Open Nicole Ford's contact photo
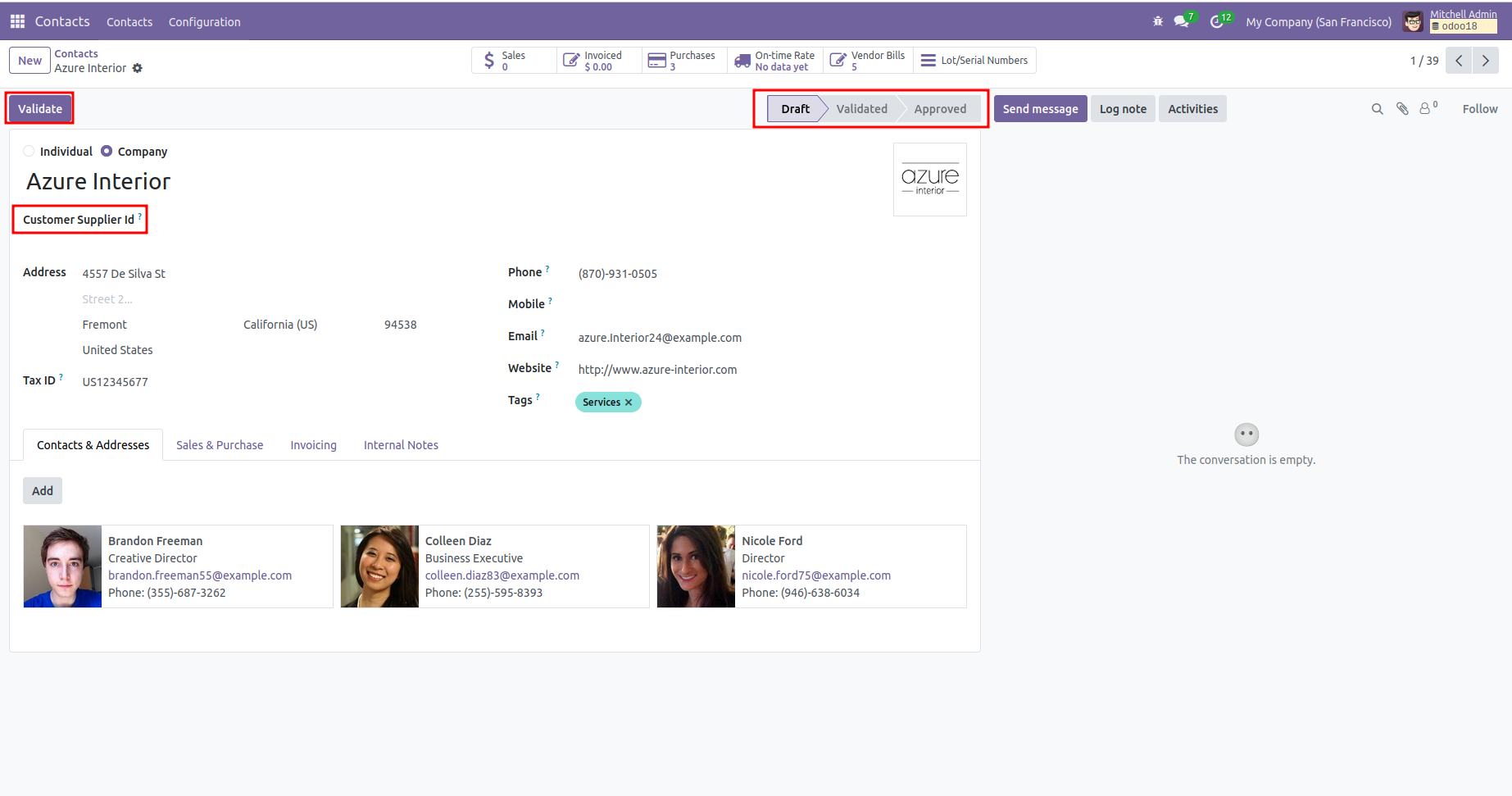This screenshot has width=1512, height=796. pos(696,566)
